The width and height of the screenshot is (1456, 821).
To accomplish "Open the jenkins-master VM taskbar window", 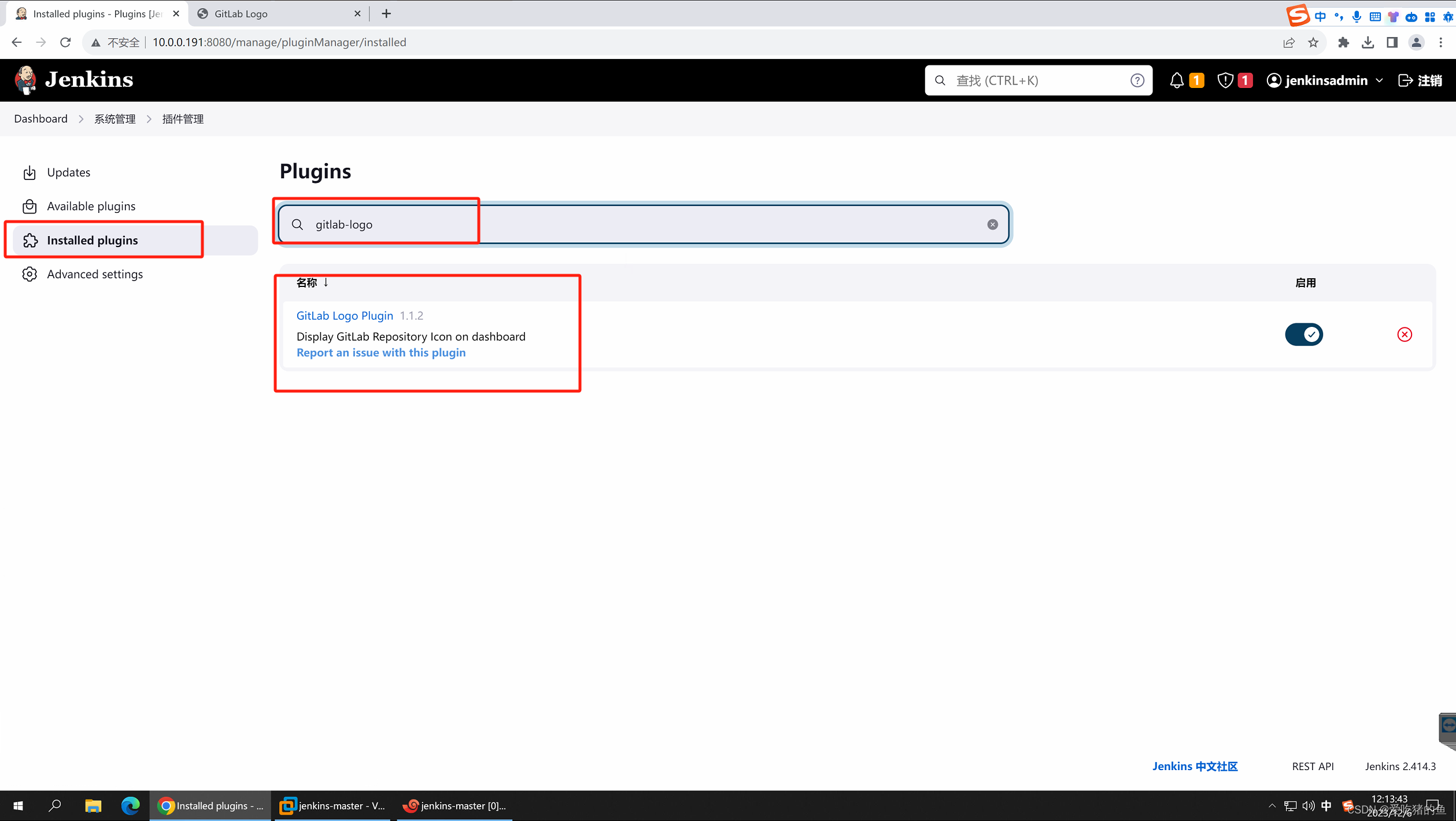I will [333, 805].
